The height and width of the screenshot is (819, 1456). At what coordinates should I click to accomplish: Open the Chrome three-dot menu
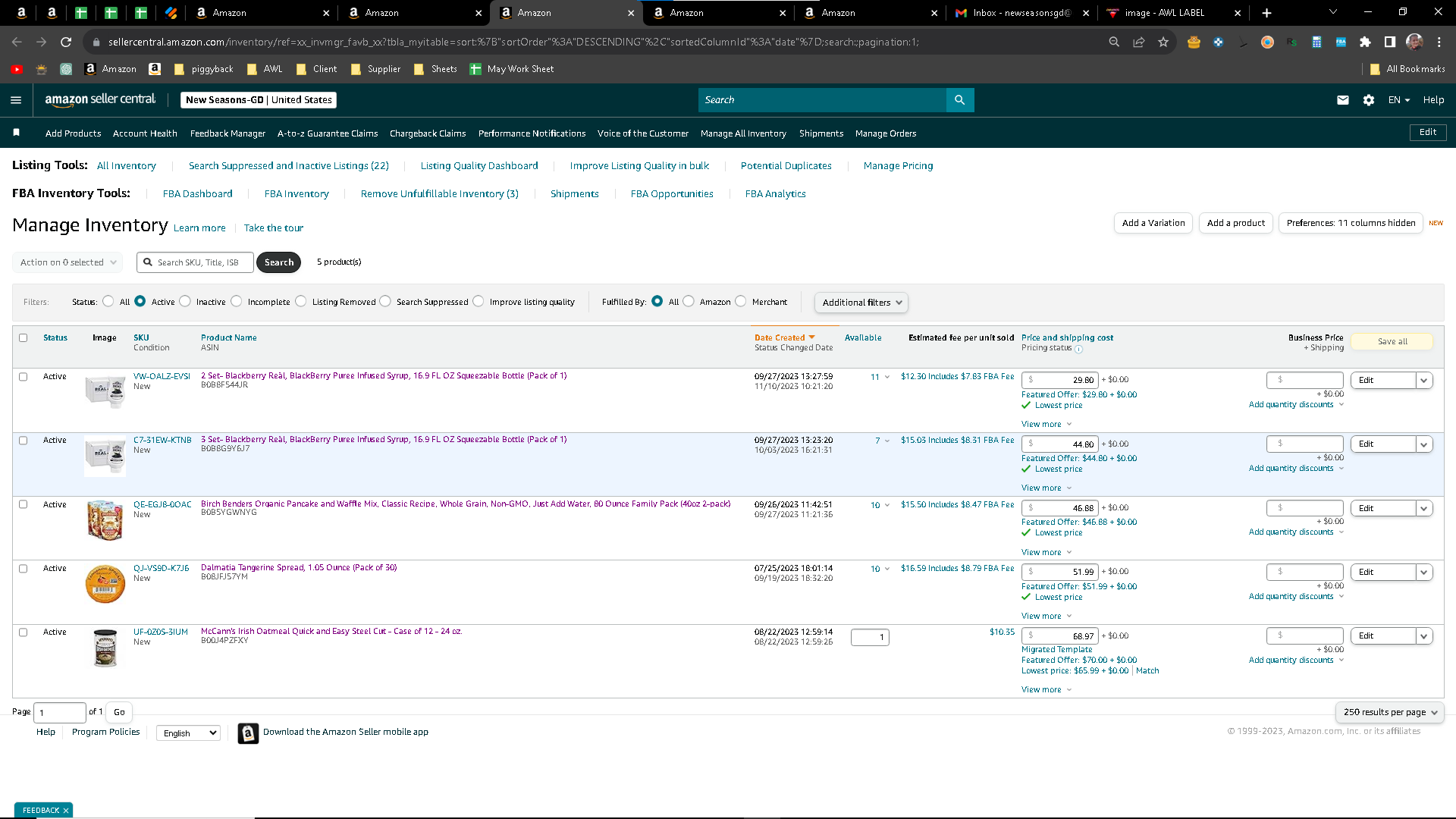tap(1439, 42)
